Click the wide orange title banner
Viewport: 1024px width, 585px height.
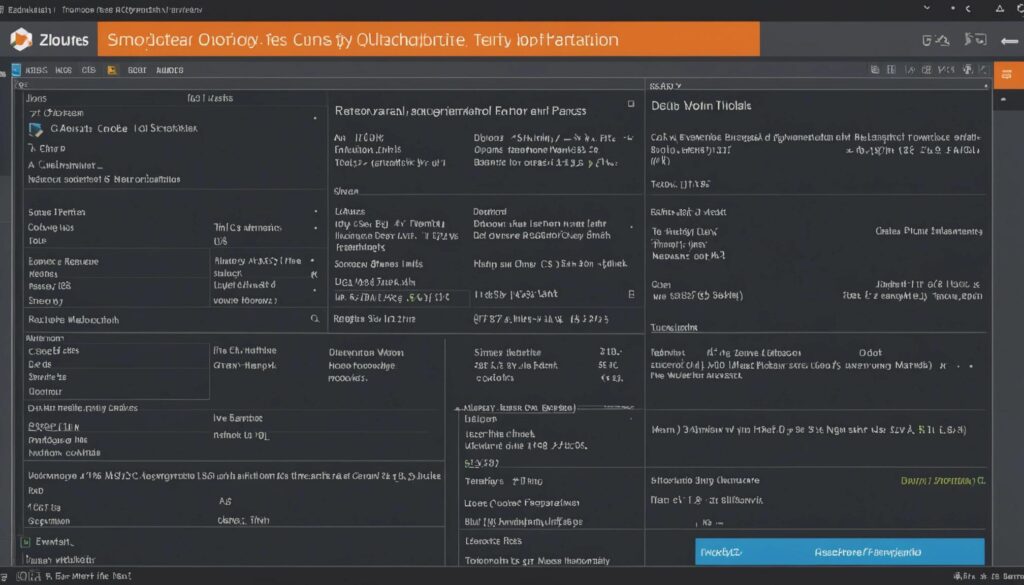pyautogui.click(x=428, y=39)
